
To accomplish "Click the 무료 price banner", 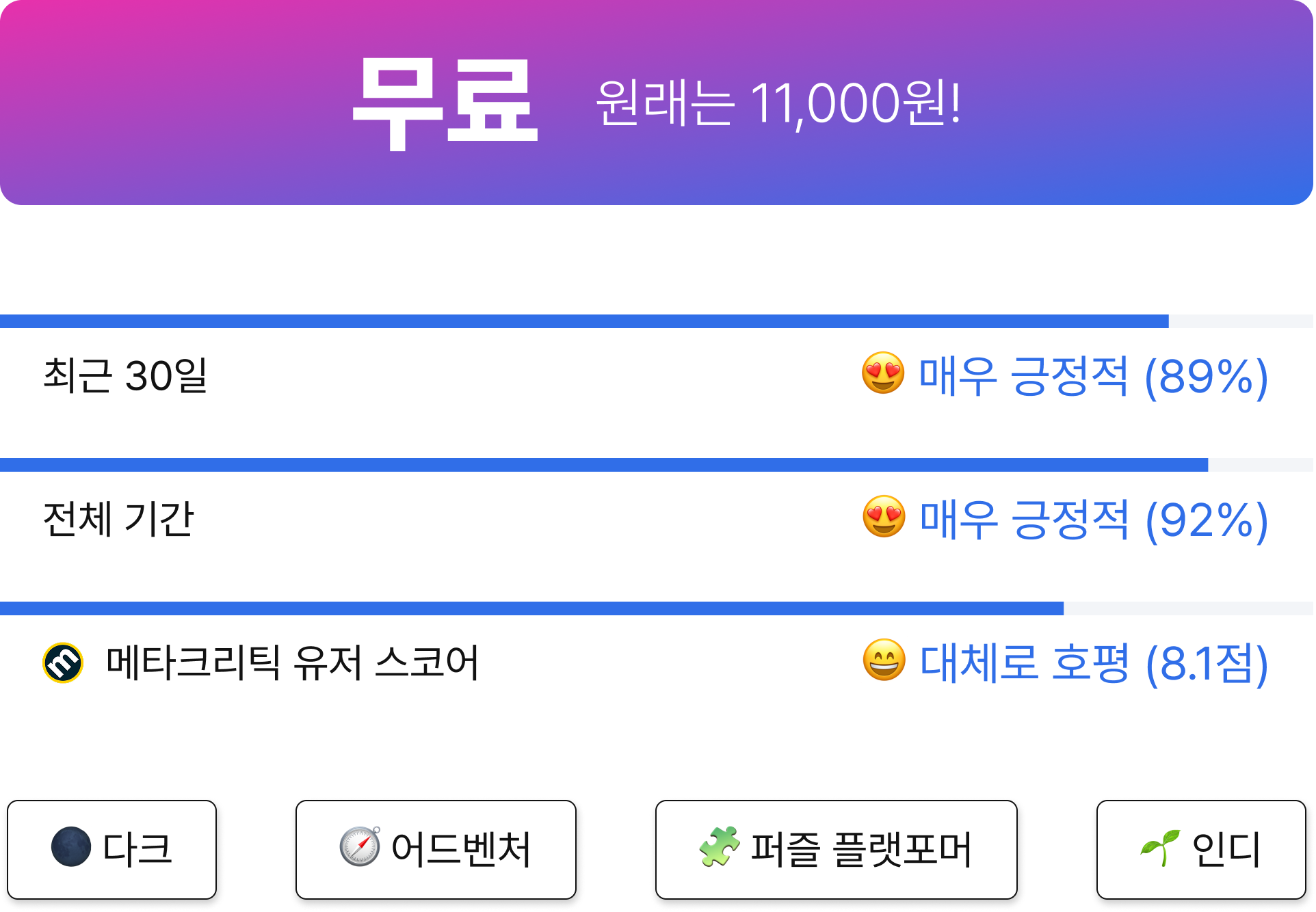I will 657,103.
